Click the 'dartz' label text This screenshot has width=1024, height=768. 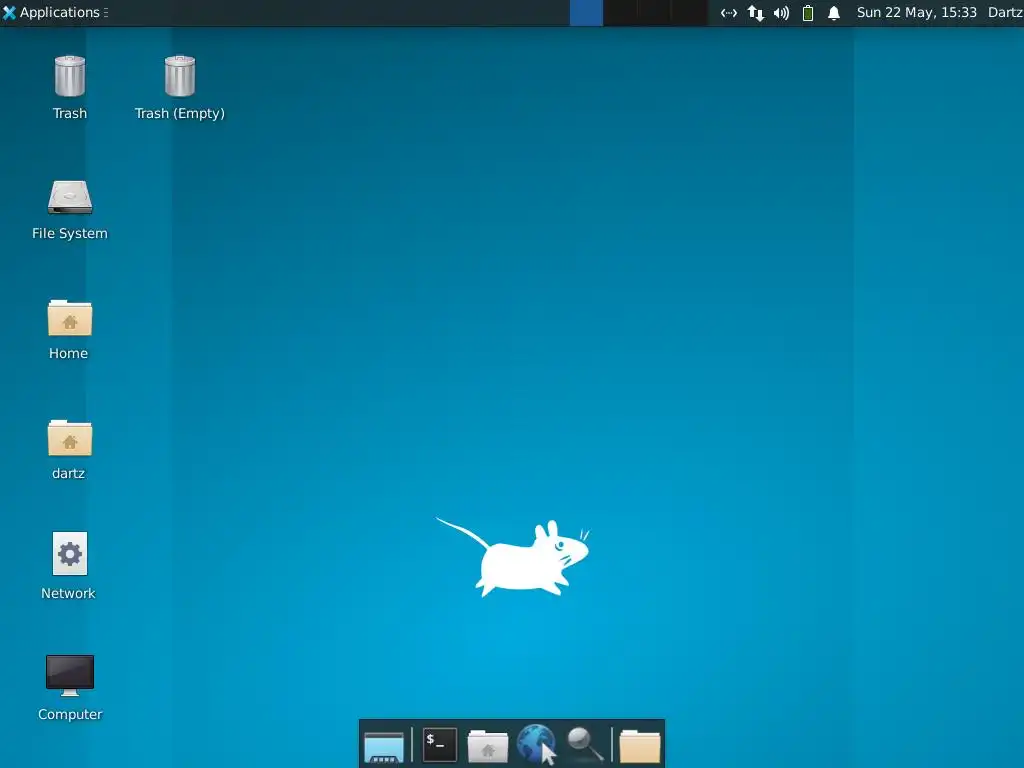click(69, 473)
